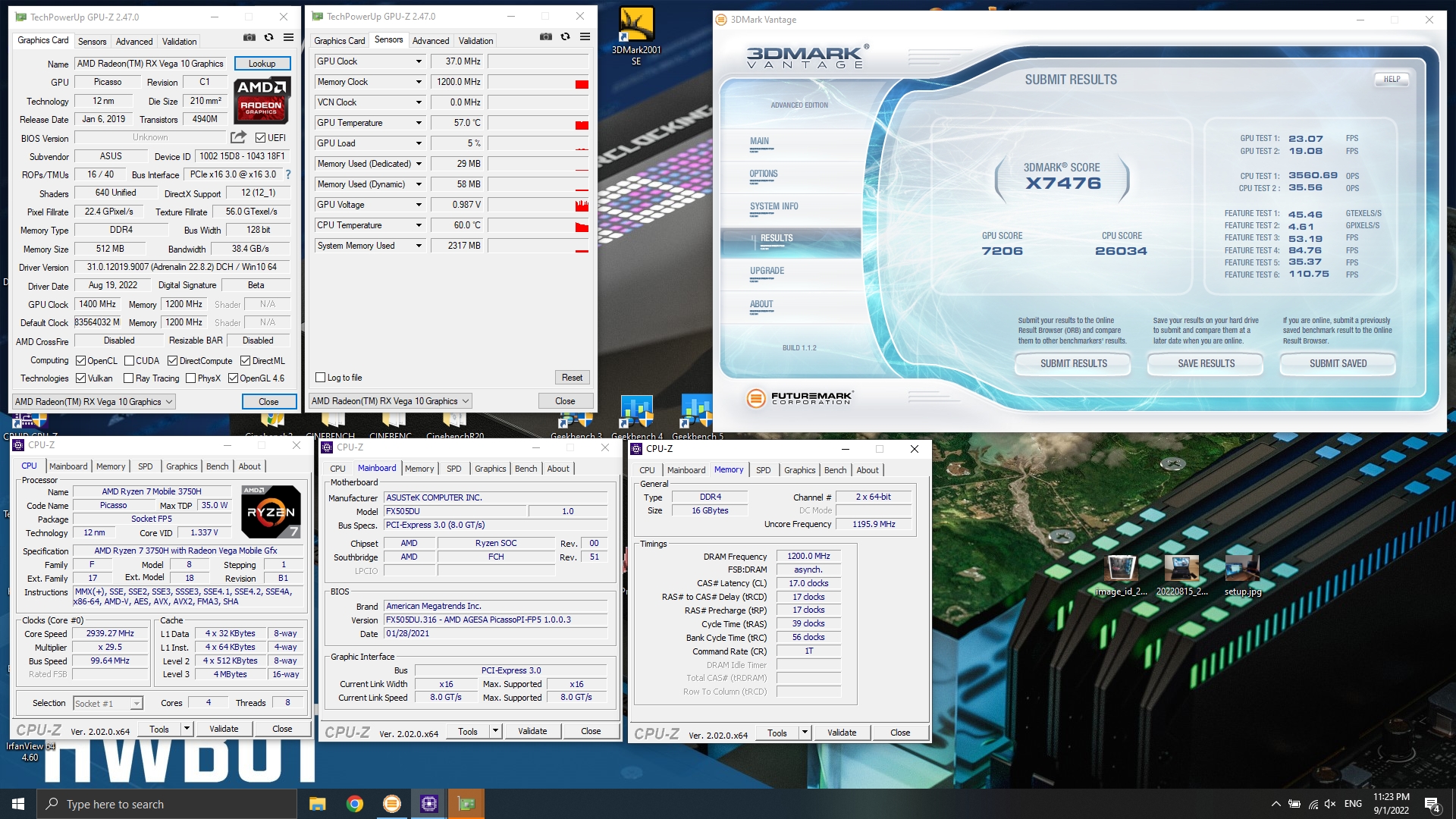Viewport: 1456px width, 819px height.
Task: Open the GPU Temperature sensor dropdown
Action: click(418, 123)
